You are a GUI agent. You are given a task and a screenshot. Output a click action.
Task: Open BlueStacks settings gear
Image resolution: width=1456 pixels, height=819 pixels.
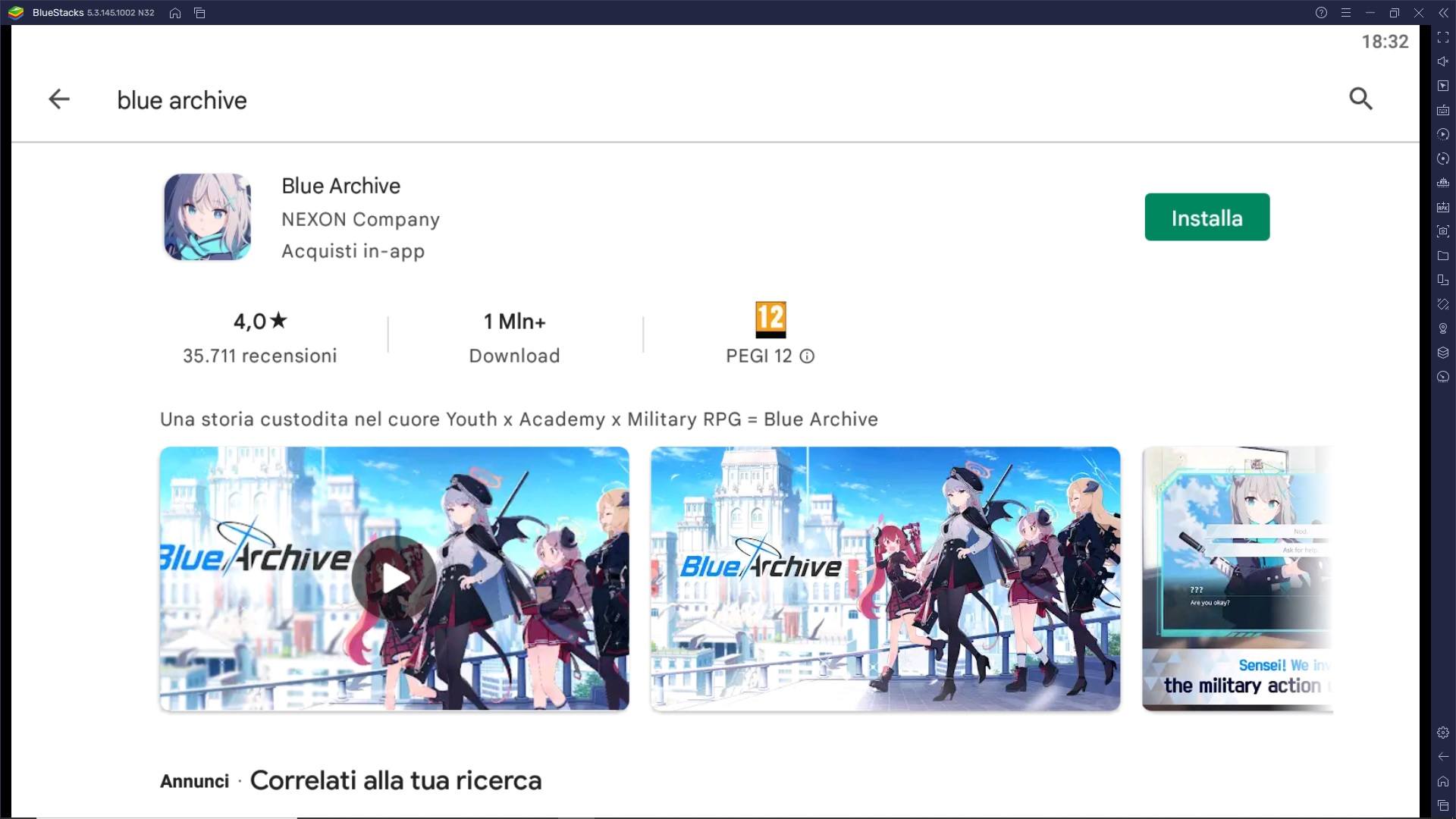[1443, 733]
